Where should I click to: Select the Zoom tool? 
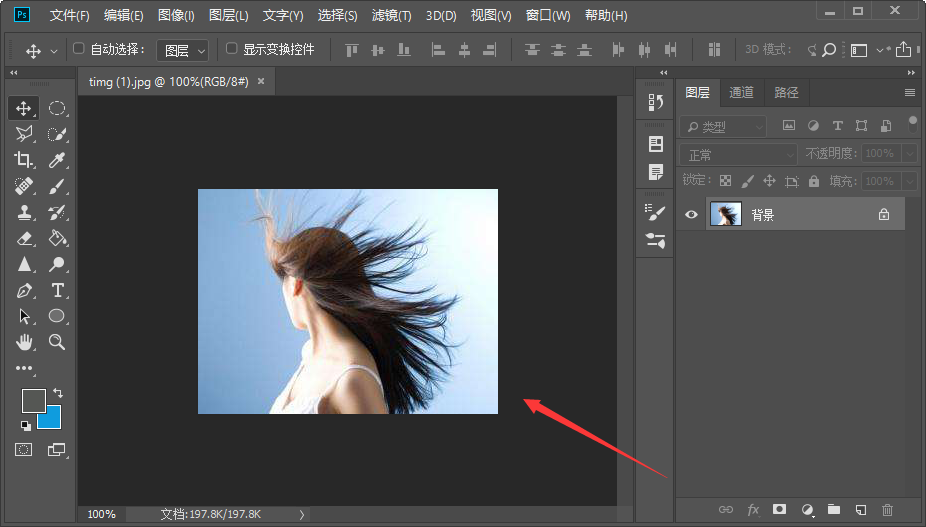tap(57, 342)
